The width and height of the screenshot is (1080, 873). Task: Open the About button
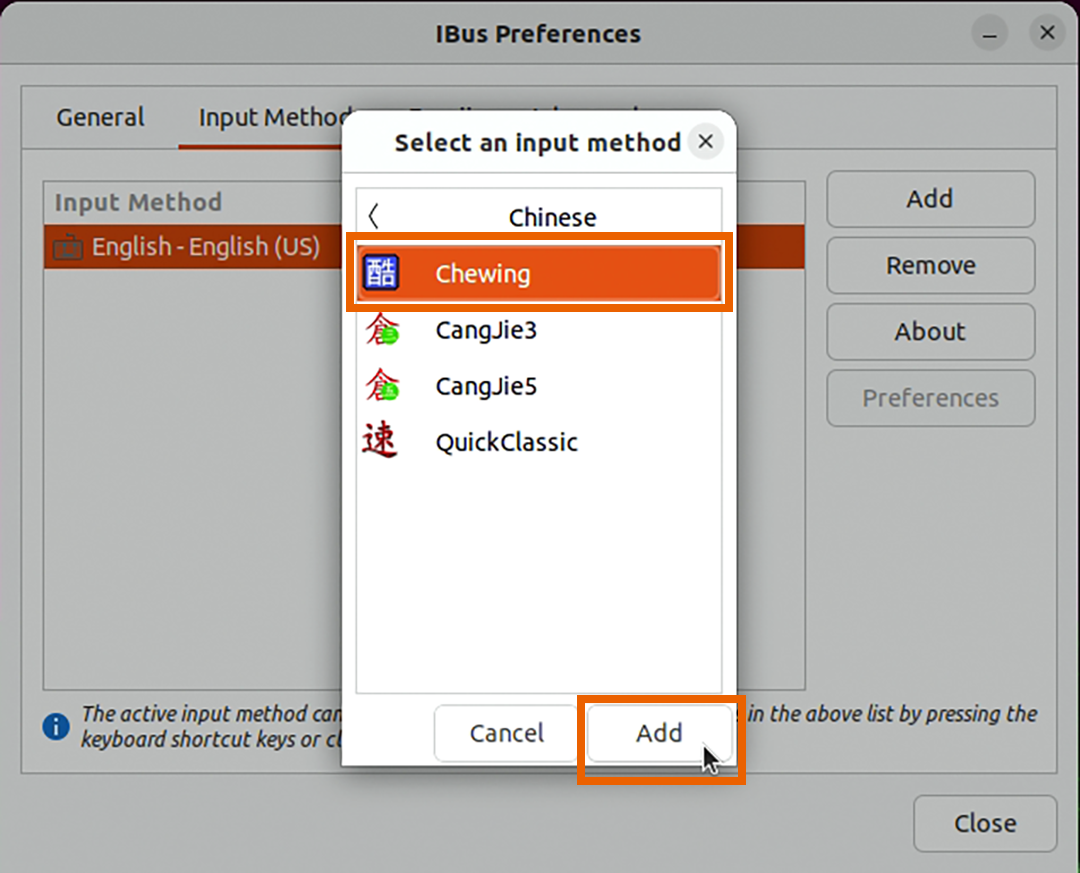pos(930,331)
